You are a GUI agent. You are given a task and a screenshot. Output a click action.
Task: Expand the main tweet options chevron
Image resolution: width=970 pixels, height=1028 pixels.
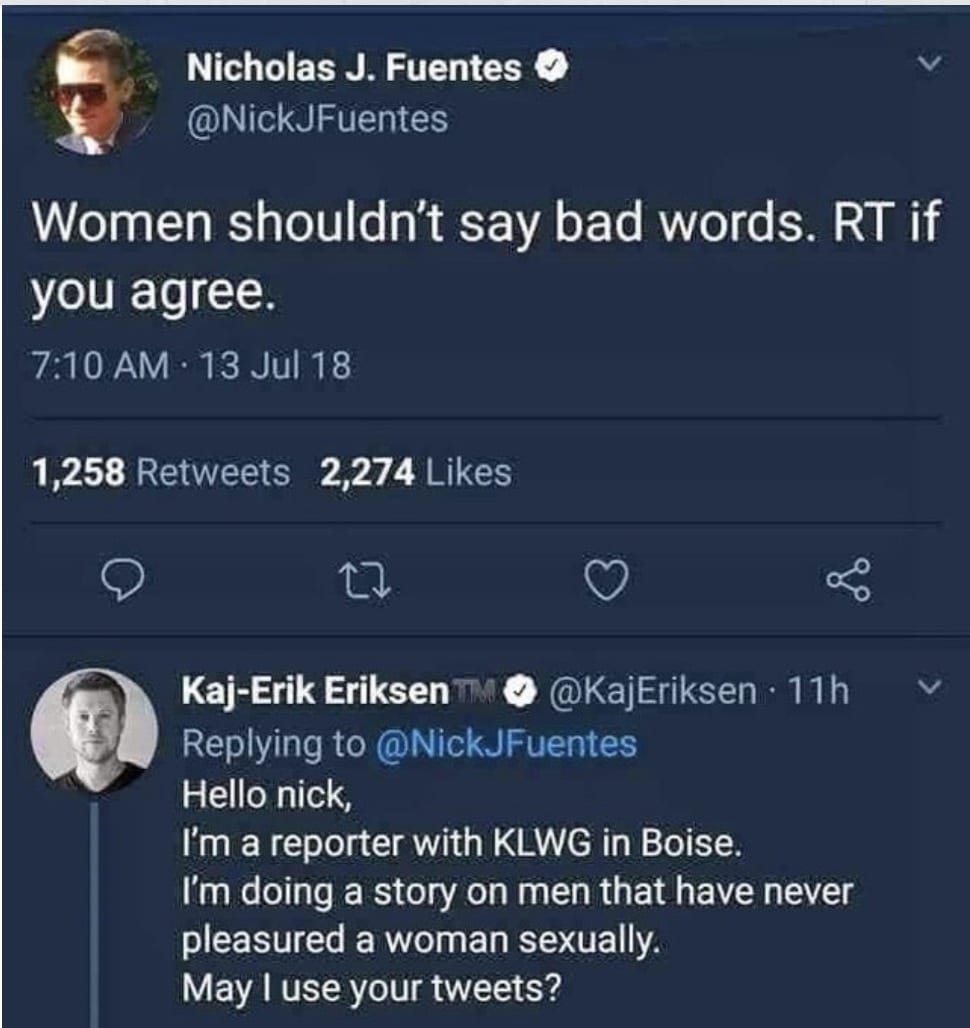[x=929, y=63]
